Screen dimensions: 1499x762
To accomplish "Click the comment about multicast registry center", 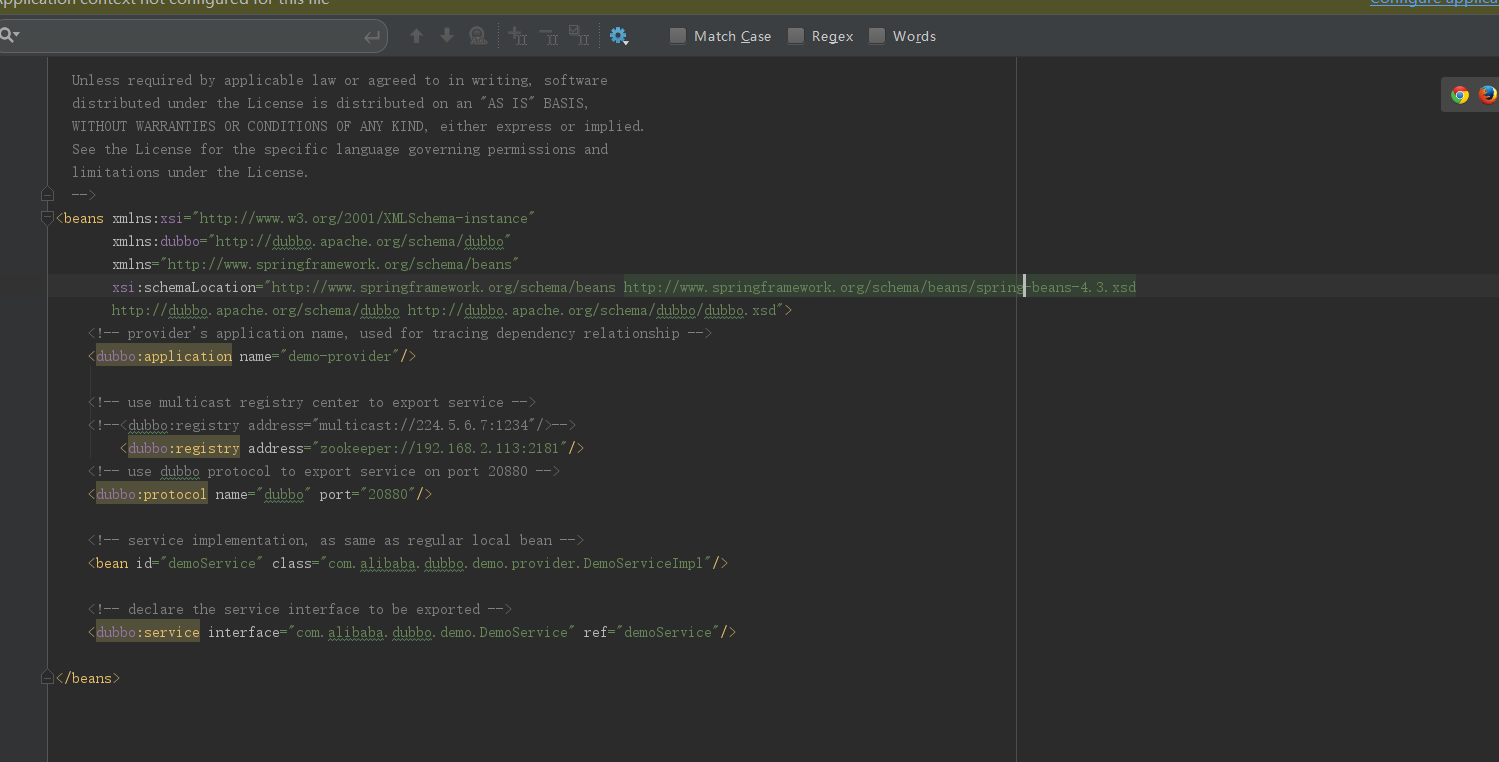I will click(x=312, y=402).
